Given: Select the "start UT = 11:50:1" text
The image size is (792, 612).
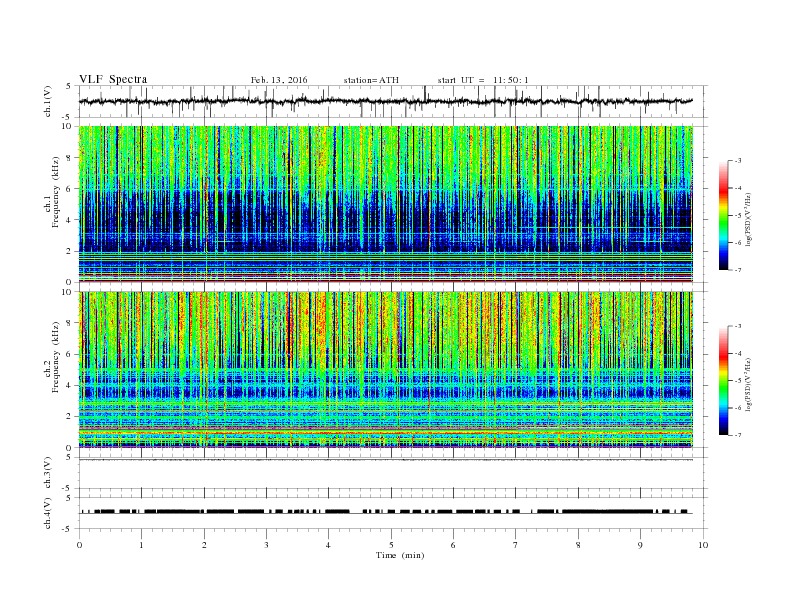Looking at the screenshot, I should tap(483, 80).
